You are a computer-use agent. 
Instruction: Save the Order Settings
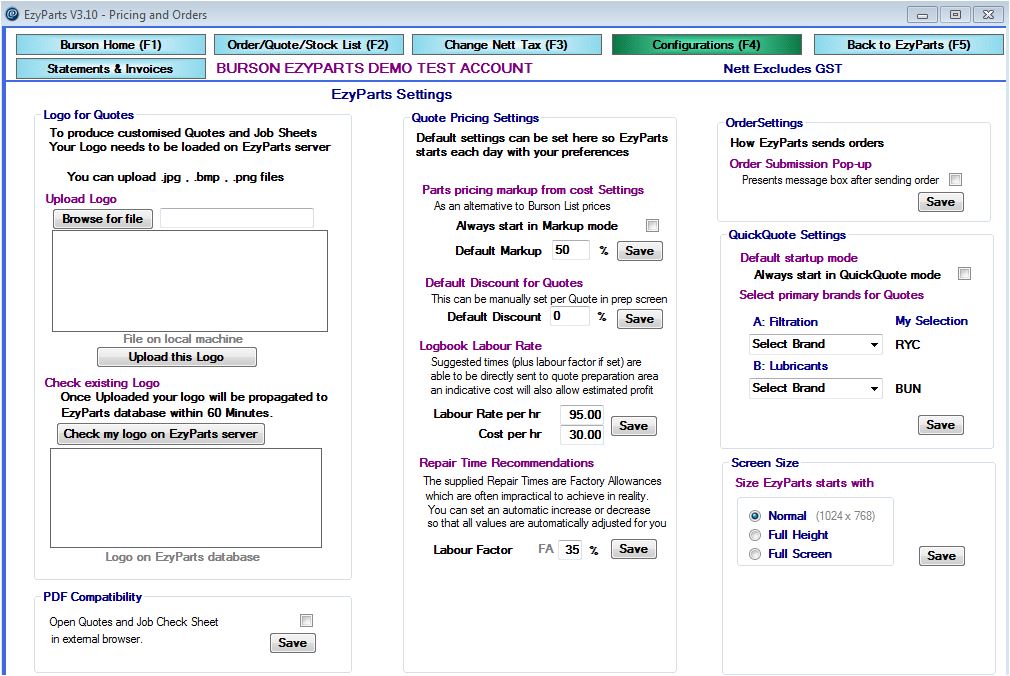941,202
